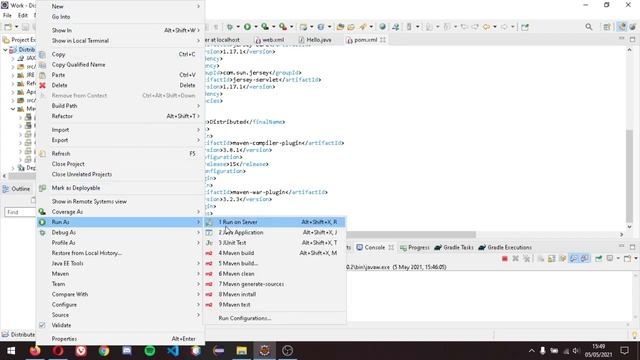Click the Search magnifier toolbar icon
This screenshot has width=640, height=360.
589,27
